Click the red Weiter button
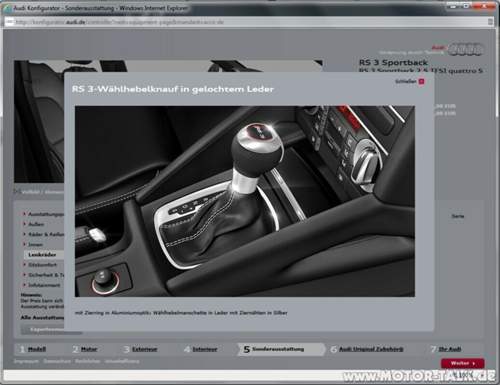The width and height of the screenshot is (500, 385). (463, 363)
